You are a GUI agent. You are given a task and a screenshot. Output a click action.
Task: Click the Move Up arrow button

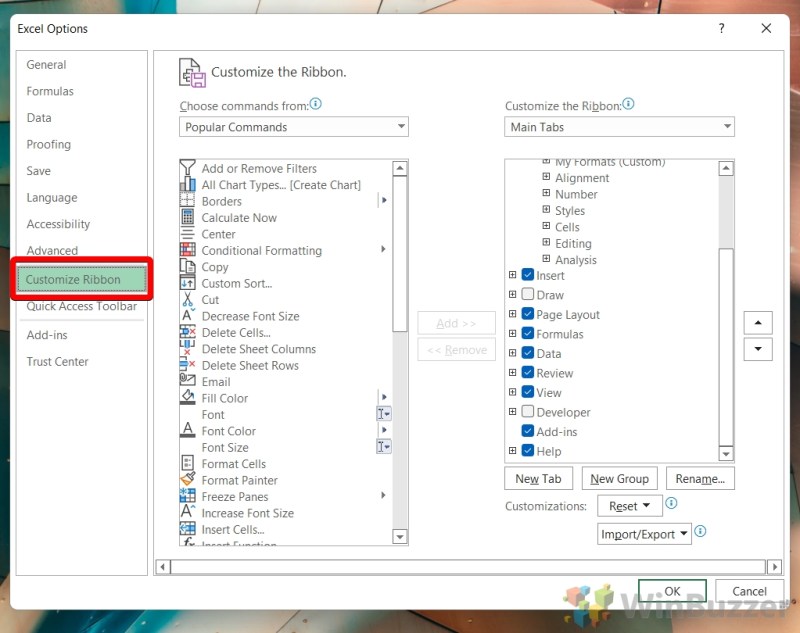[758, 322]
